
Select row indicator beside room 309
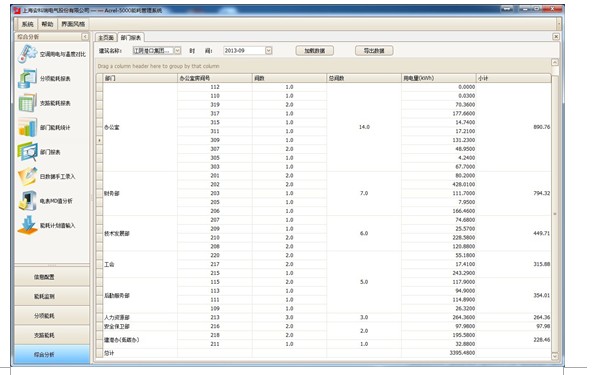pos(99,140)
